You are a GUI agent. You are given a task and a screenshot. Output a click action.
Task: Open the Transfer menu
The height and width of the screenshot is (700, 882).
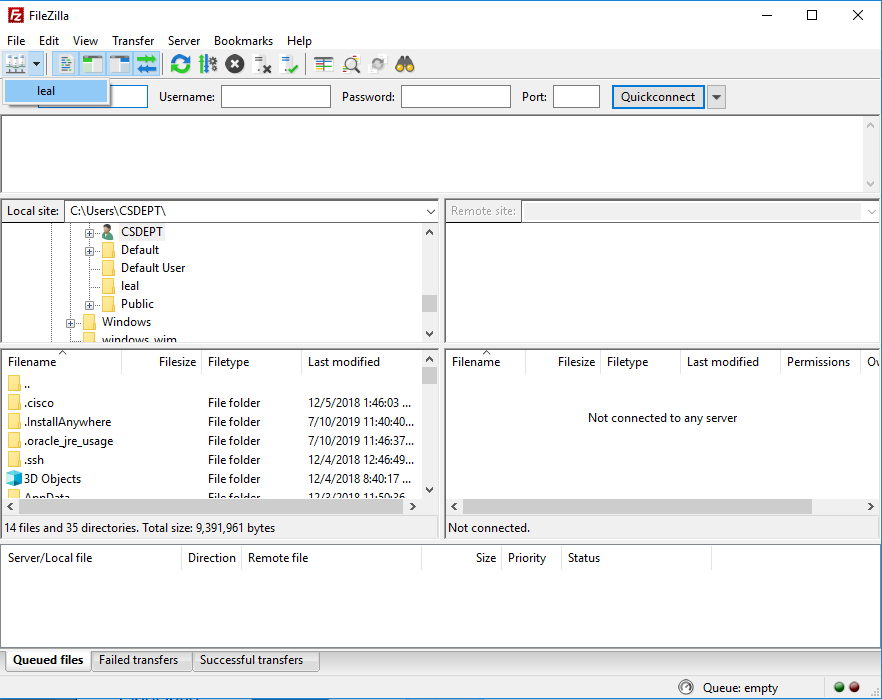pyautogui.click(x=133, y=41)
